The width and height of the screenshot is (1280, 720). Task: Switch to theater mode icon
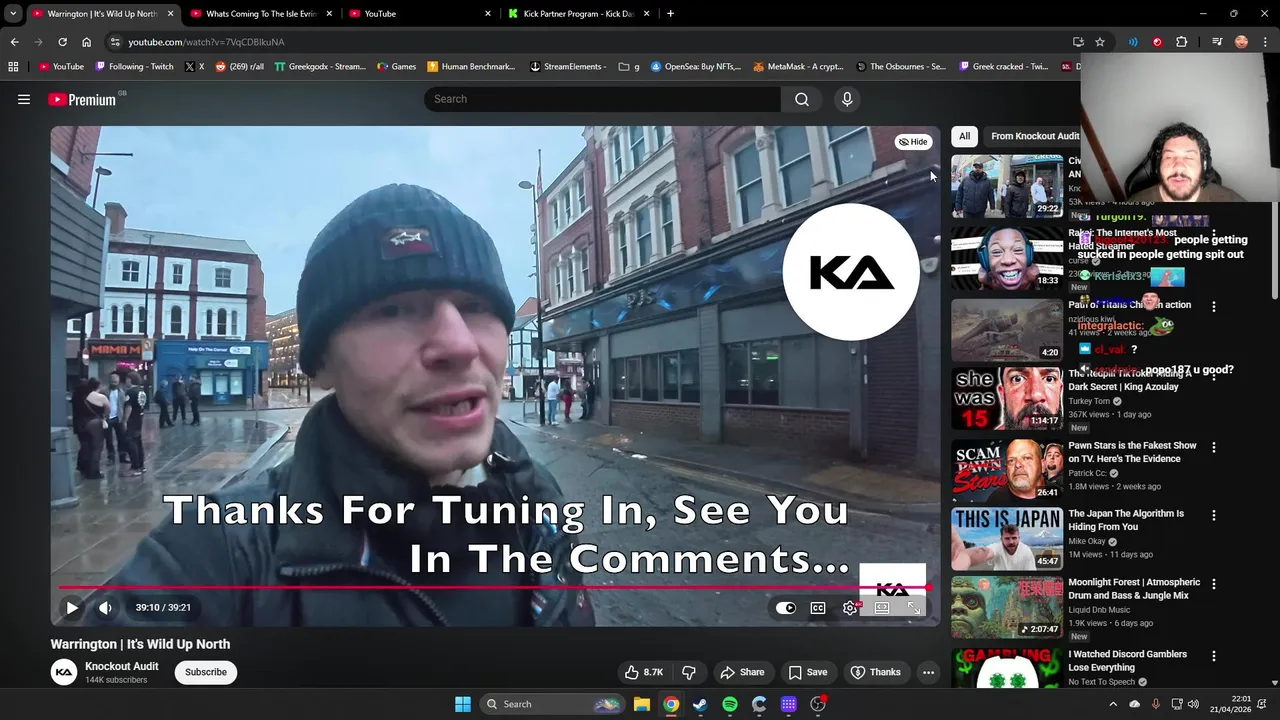coord(882,607)
